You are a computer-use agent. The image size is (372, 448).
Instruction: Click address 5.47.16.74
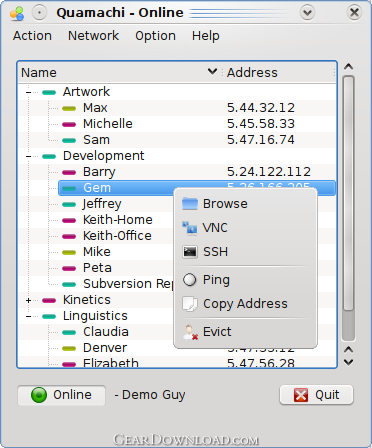[261, 140]
